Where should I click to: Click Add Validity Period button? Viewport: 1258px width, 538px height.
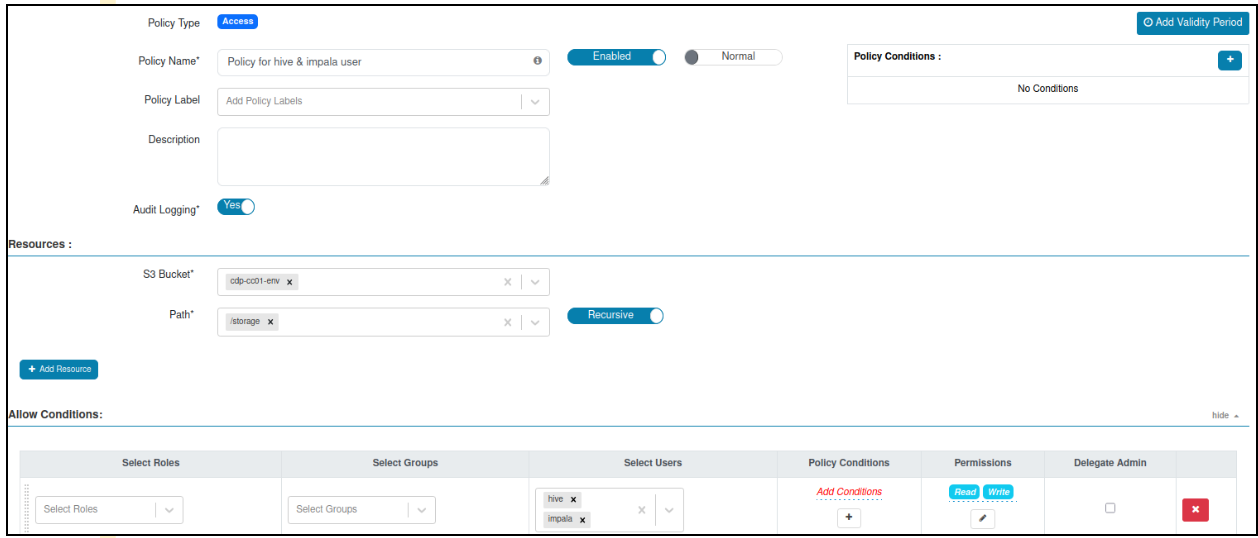coord(1192,22)
